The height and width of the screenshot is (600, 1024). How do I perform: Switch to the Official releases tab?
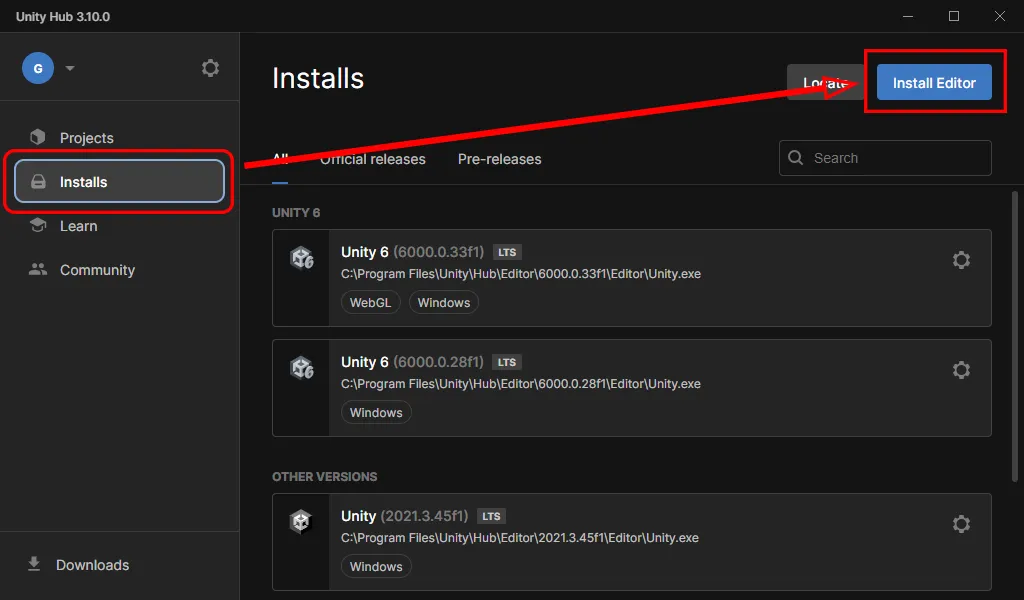[x=373, y=159]
